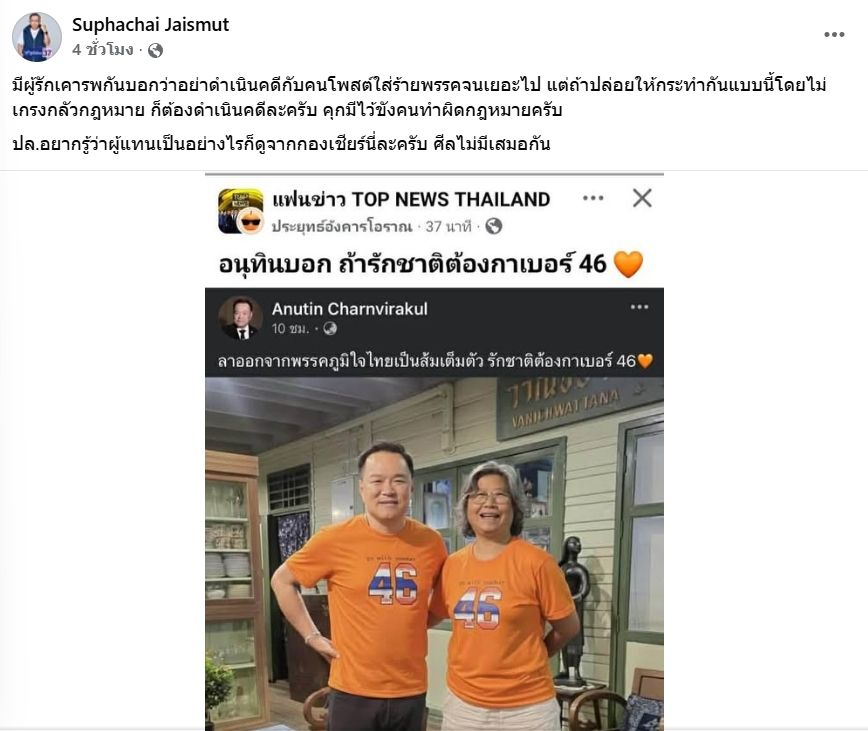Open TOP NEWS THAILAND group avatar icon
The width and height of the screenshot is (868, 731).
241,211
